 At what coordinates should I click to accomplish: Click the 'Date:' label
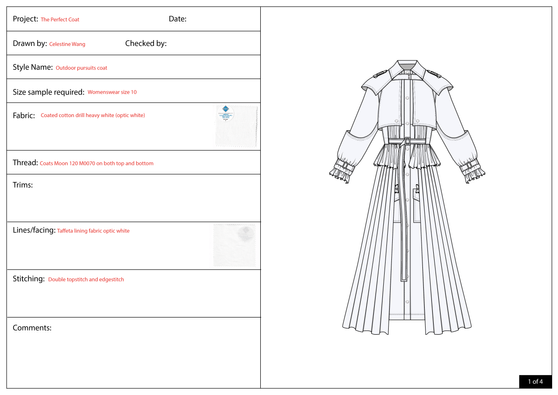click(x=178, y=19)
